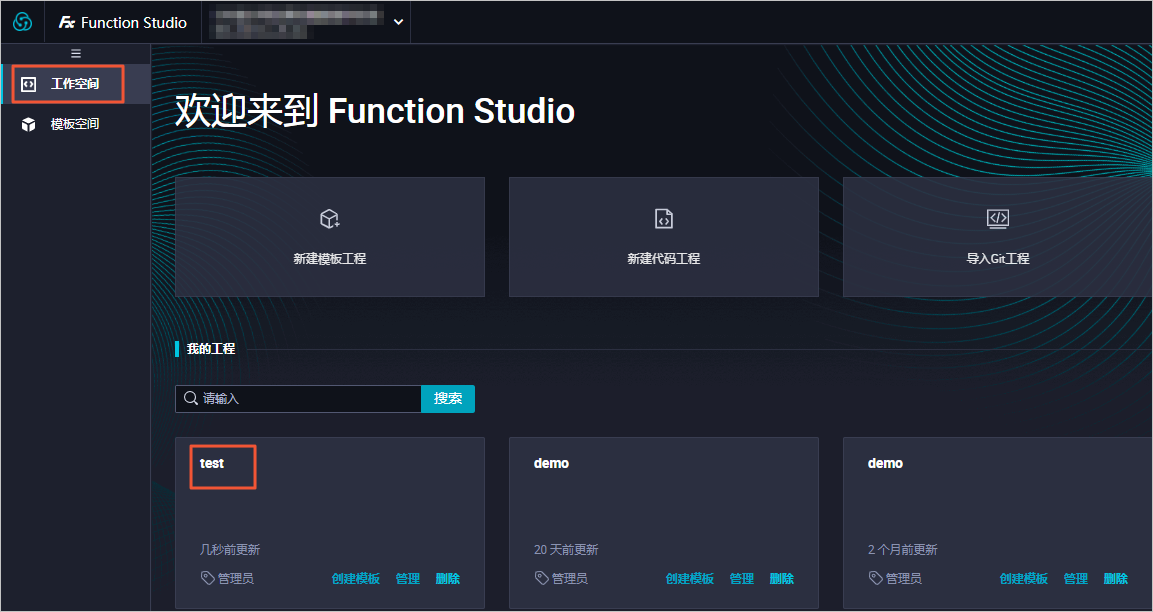Click 20 天前更新 text

[x=566, y=550]
